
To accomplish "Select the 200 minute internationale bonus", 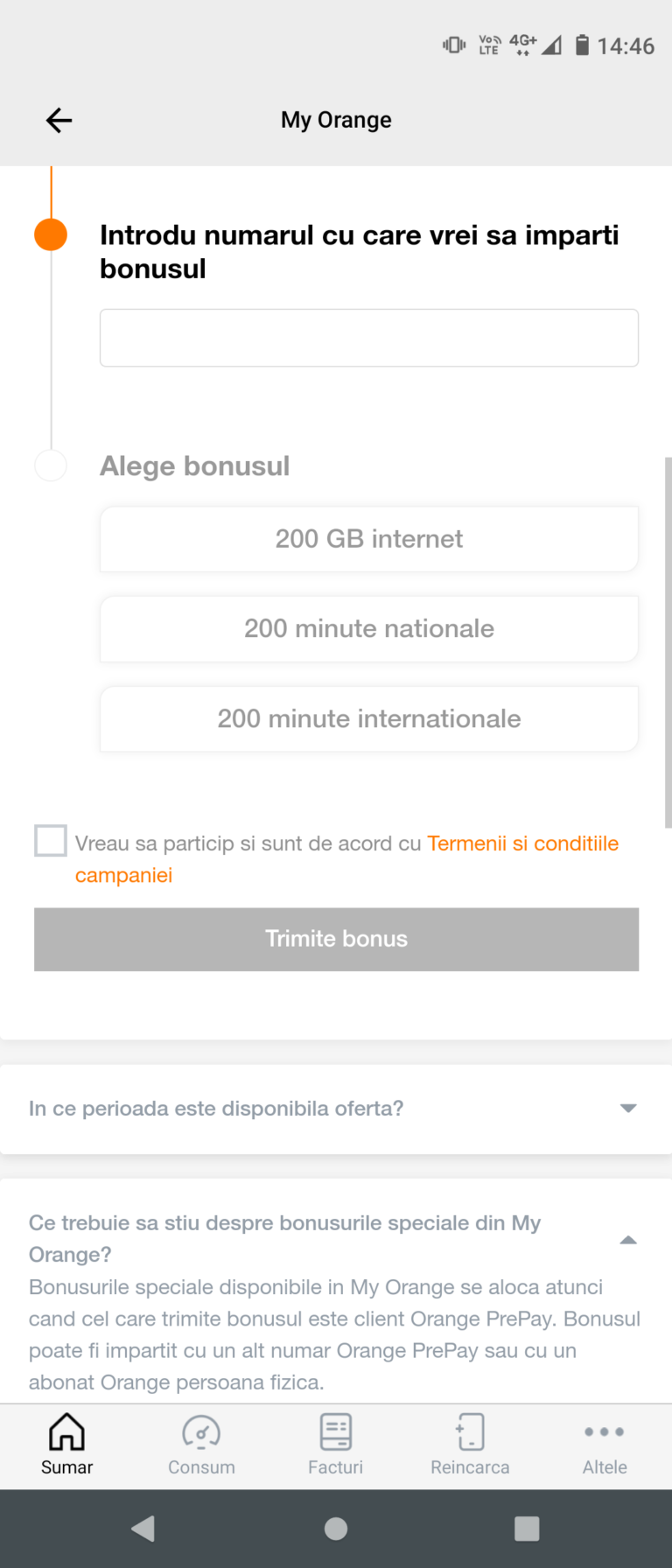I will click(369, 719).
